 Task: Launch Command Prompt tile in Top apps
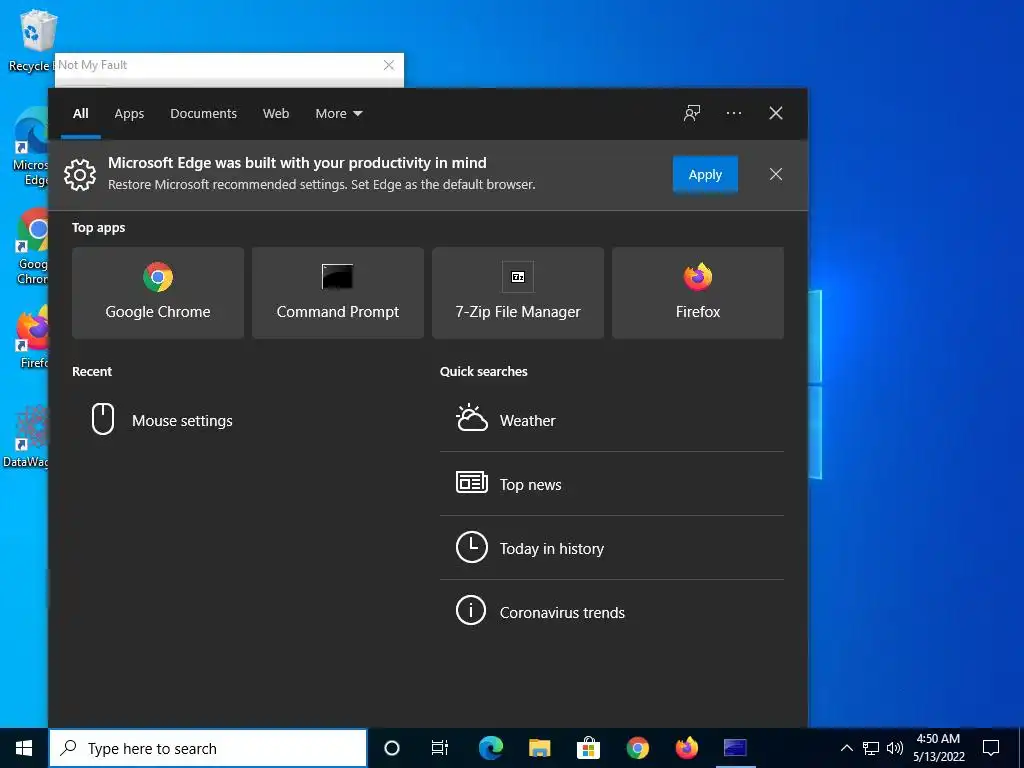pyautogui.click(x=338, y=293)
